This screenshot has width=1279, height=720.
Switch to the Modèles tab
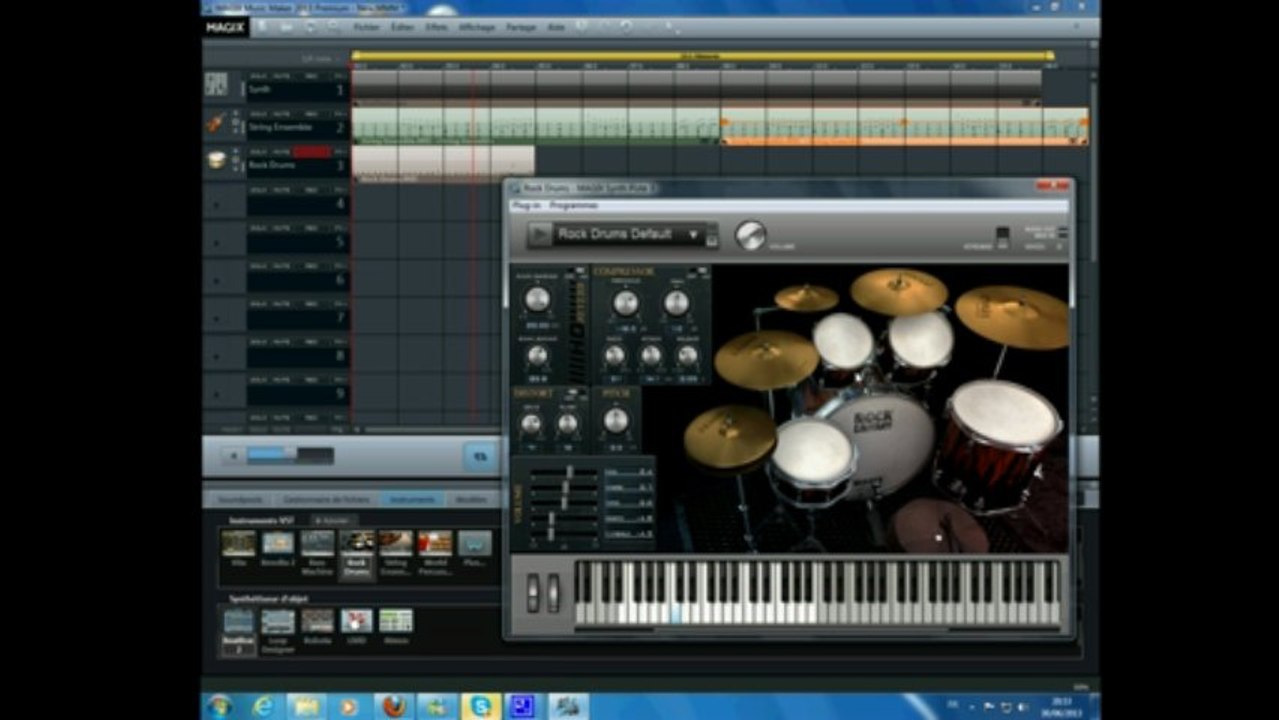click(x=471, y=499)
